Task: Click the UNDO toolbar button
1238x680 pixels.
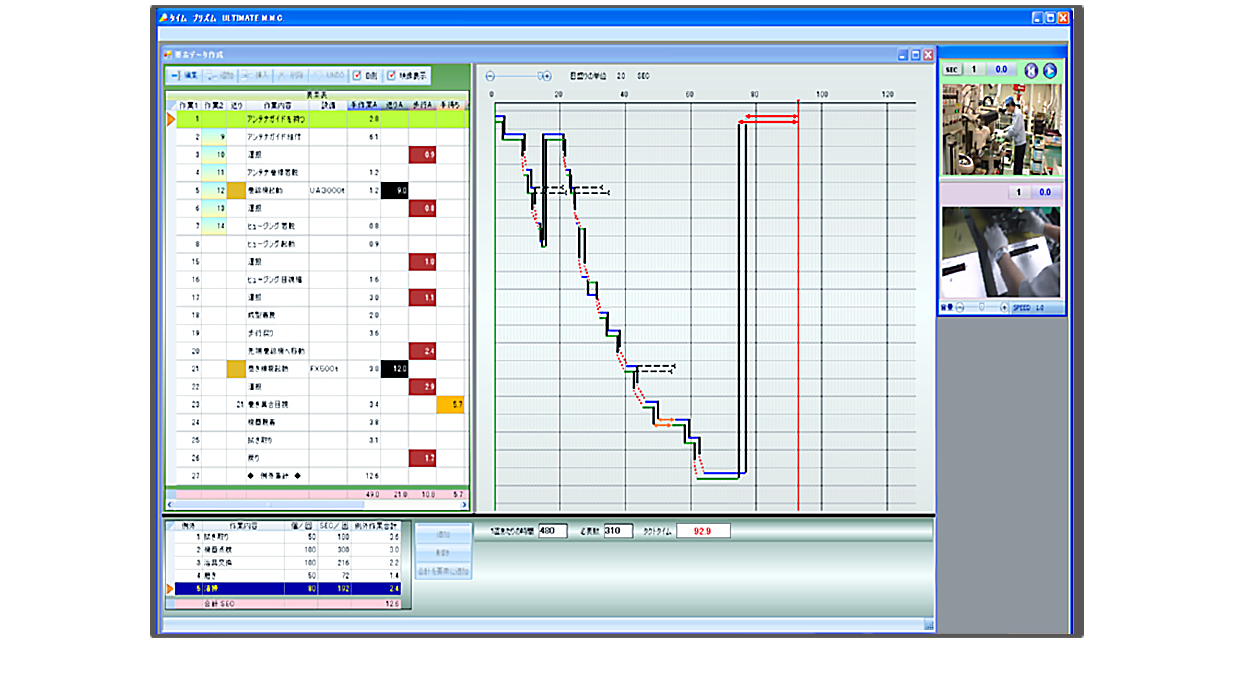Action: [x=328, y=76]
